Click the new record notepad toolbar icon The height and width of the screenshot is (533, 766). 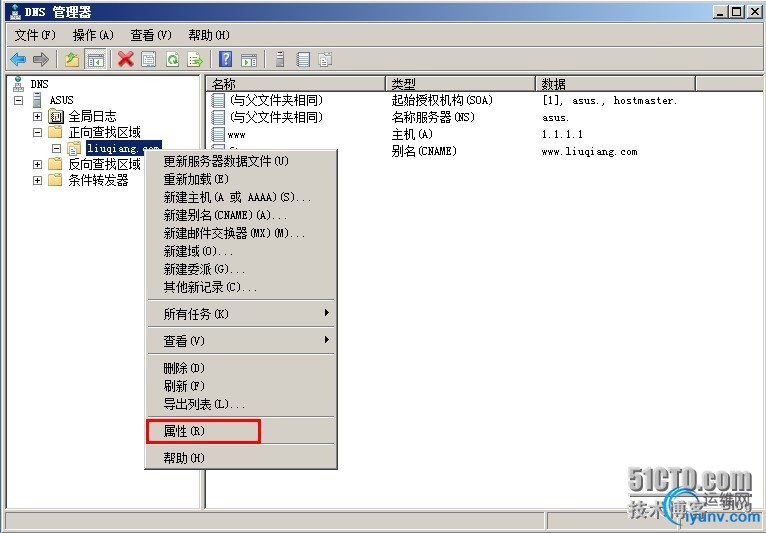point(303,60)
